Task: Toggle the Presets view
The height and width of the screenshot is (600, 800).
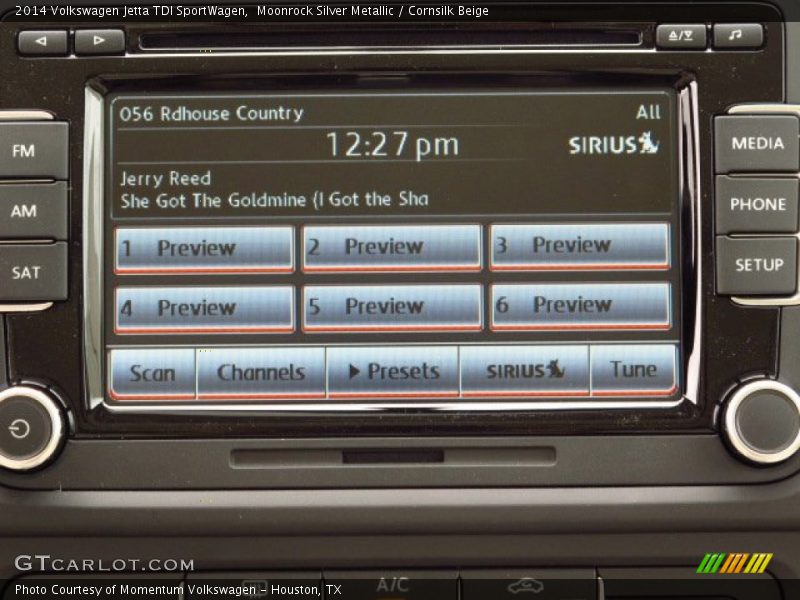Action: pyautogui.click(x=393, y=371)
